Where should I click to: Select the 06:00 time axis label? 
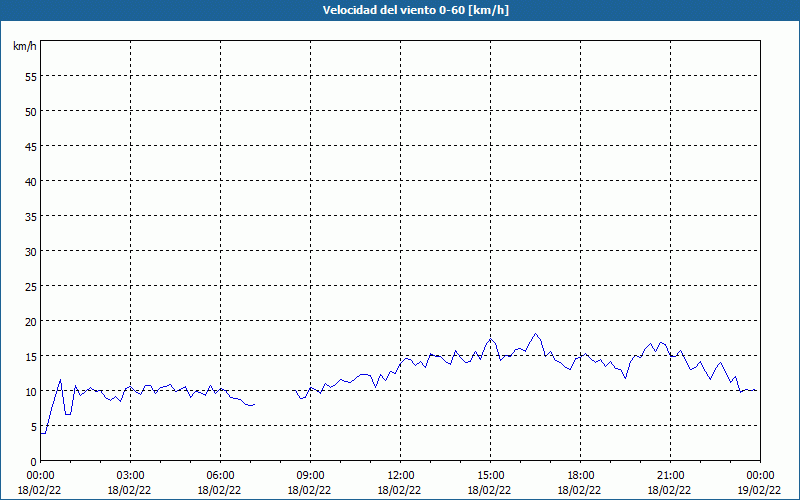(220, 476)
